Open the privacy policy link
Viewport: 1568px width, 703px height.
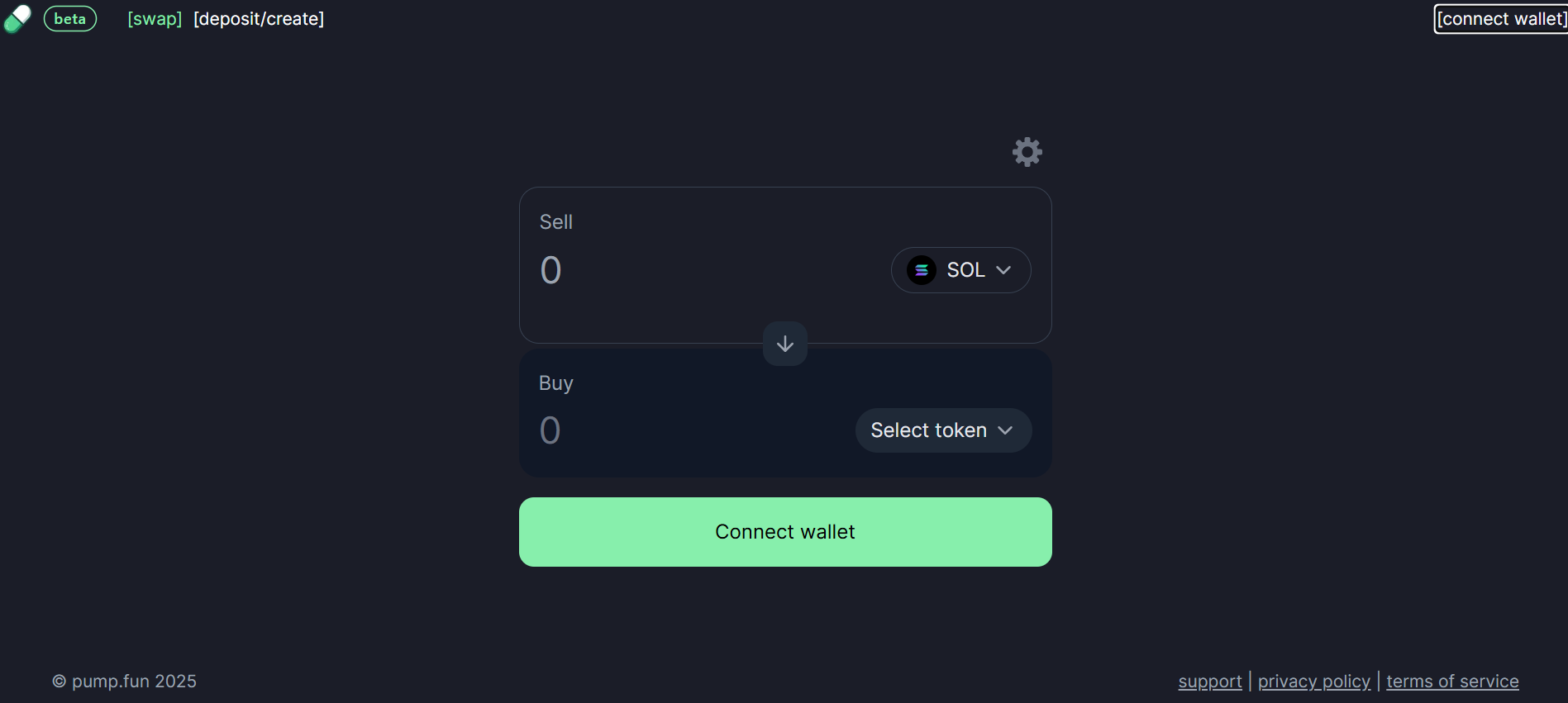click(1313, 682)
